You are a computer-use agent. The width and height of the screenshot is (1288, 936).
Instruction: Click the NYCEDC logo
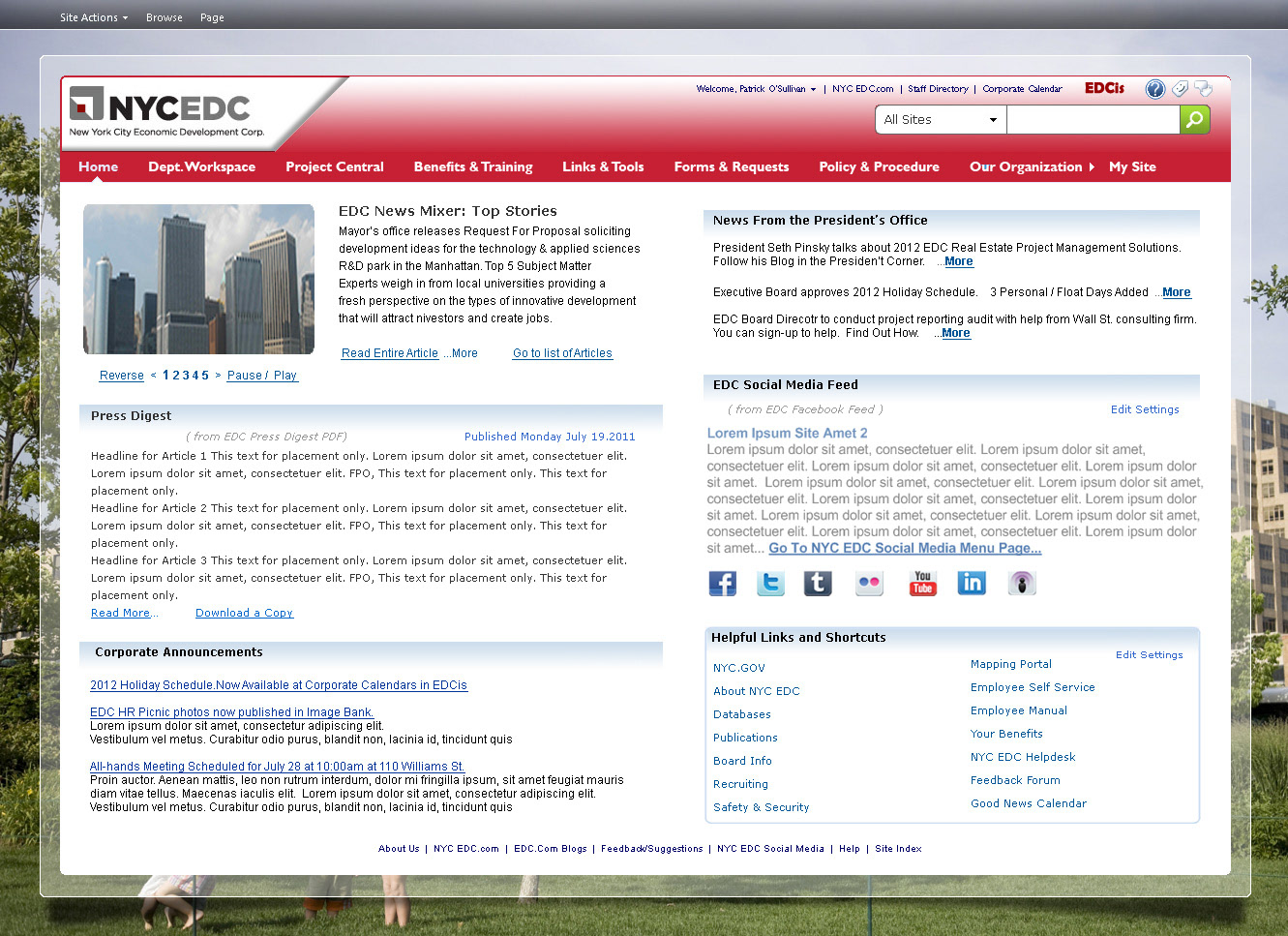[x=166, y=112]
